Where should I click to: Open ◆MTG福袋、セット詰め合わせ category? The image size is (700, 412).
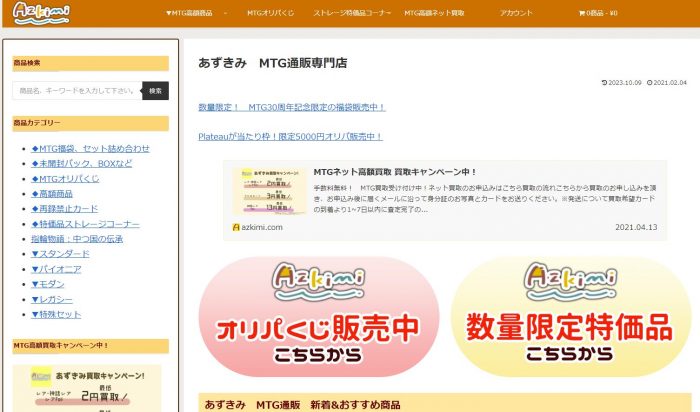[90, 149]
